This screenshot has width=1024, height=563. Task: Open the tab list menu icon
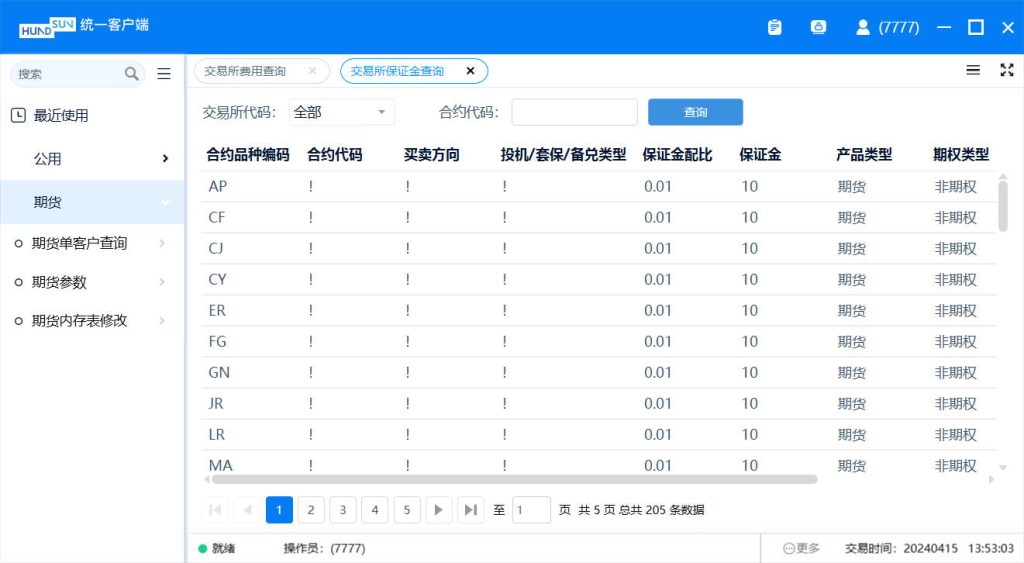(973, 70)
